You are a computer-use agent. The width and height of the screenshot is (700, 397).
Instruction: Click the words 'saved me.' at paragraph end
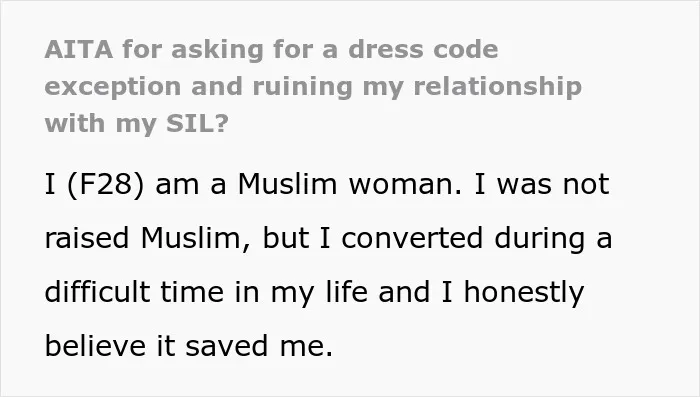pyautogui.click(x=259, y=346)
